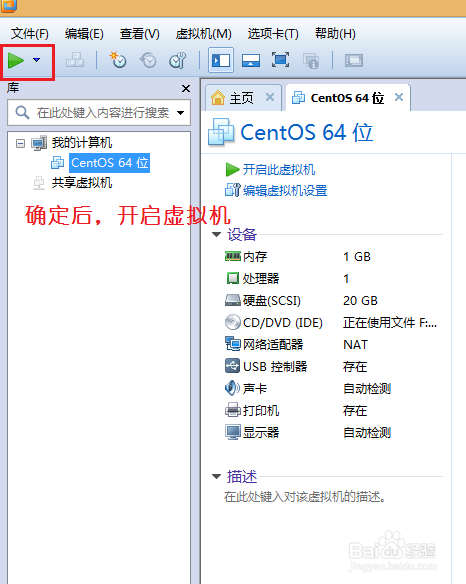Viewport: 466px width, 584px height.
Task: Click the green power on toolbar button
Action: [x=16, y=60]
